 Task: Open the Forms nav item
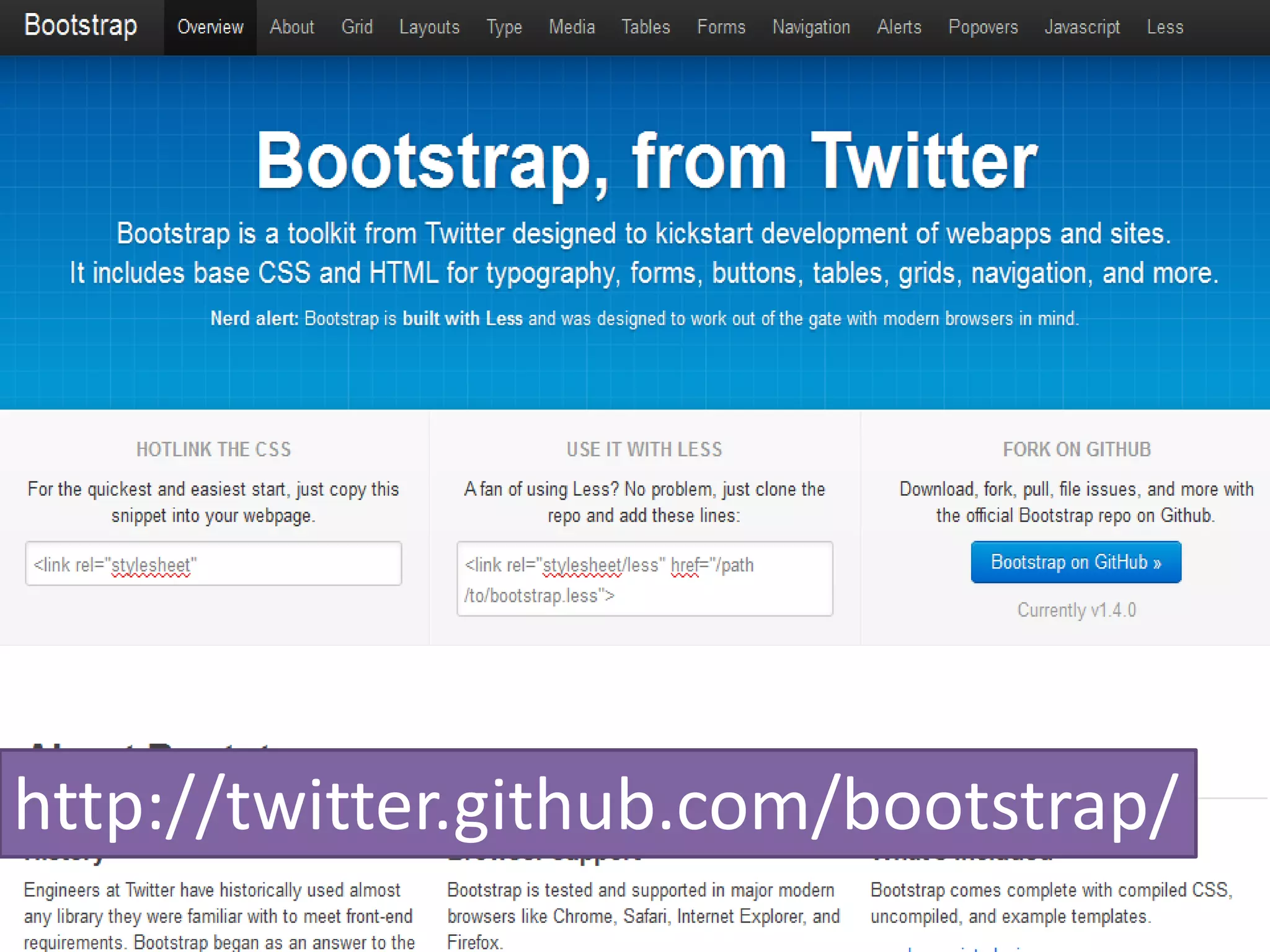coord(721,27)
